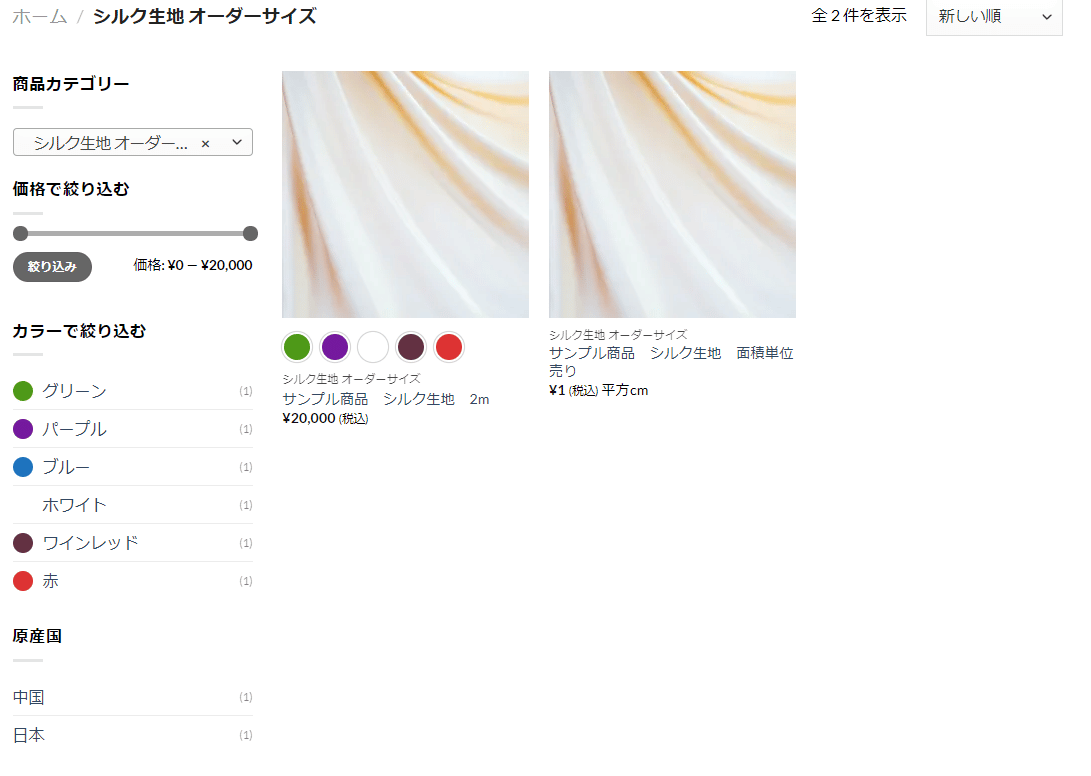
Task: Filter products by 赤 color
Action: (51, 581)
